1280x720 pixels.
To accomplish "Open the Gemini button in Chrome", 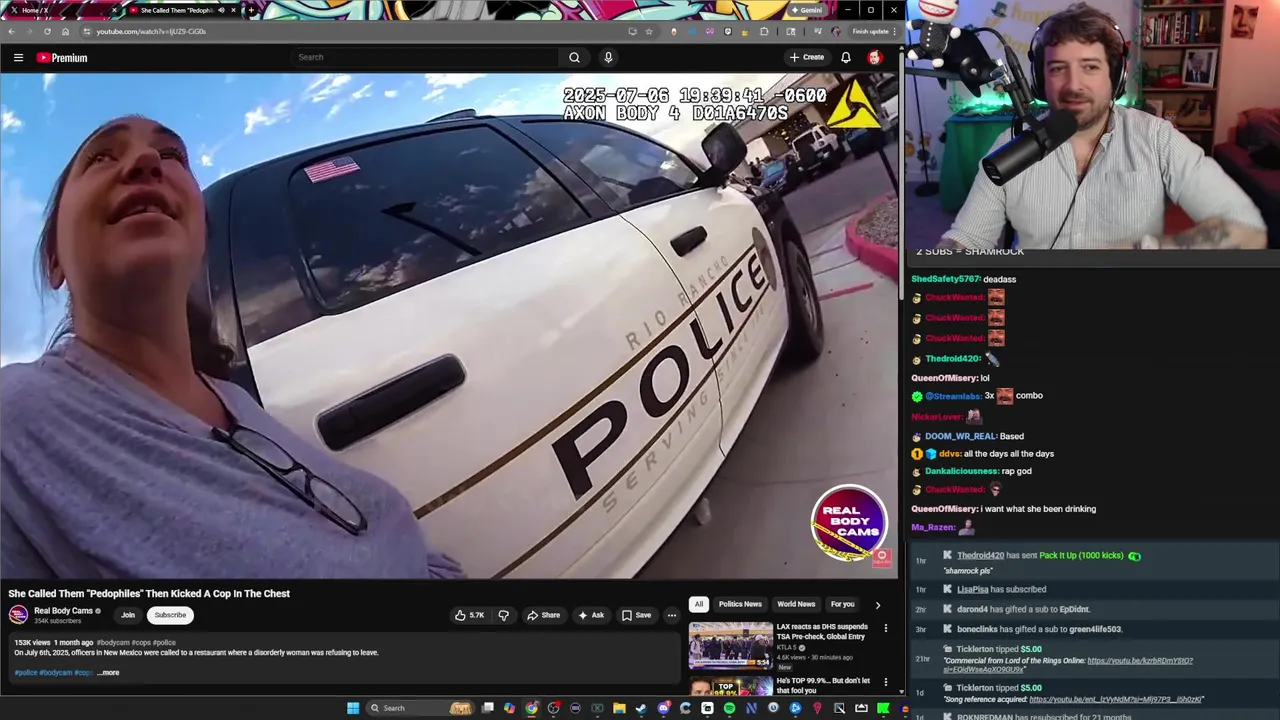I will coord(807,10).
